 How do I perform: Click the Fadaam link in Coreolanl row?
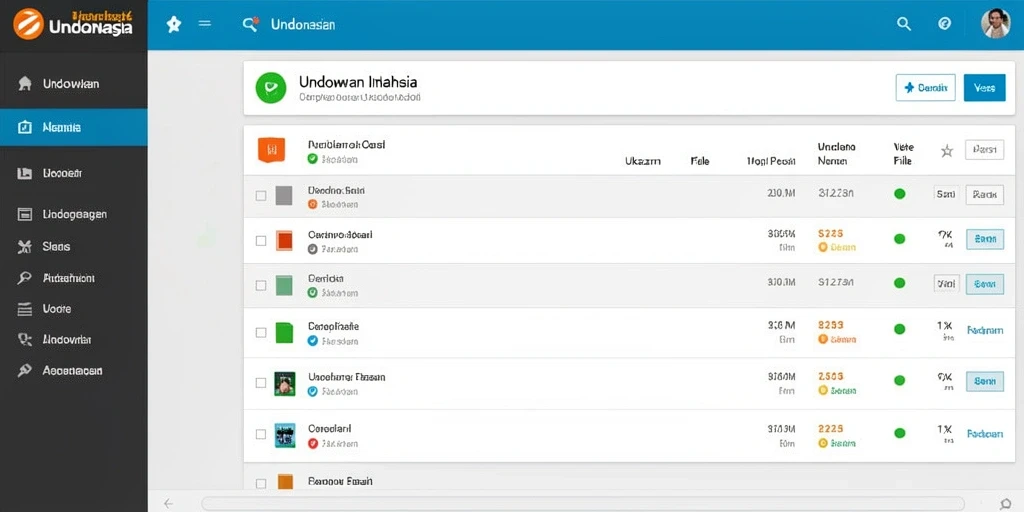[x=985, y=434]
